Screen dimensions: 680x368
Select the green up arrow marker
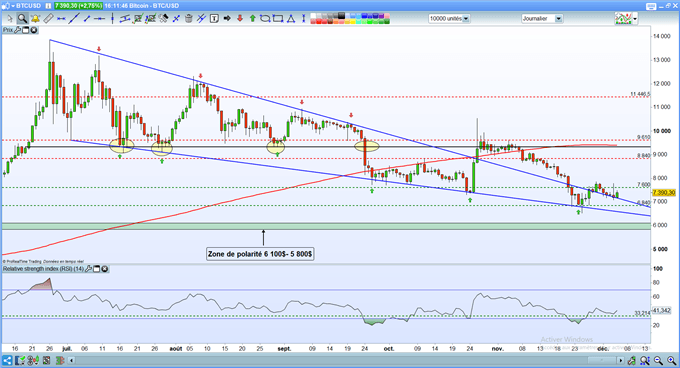point(252,19)
